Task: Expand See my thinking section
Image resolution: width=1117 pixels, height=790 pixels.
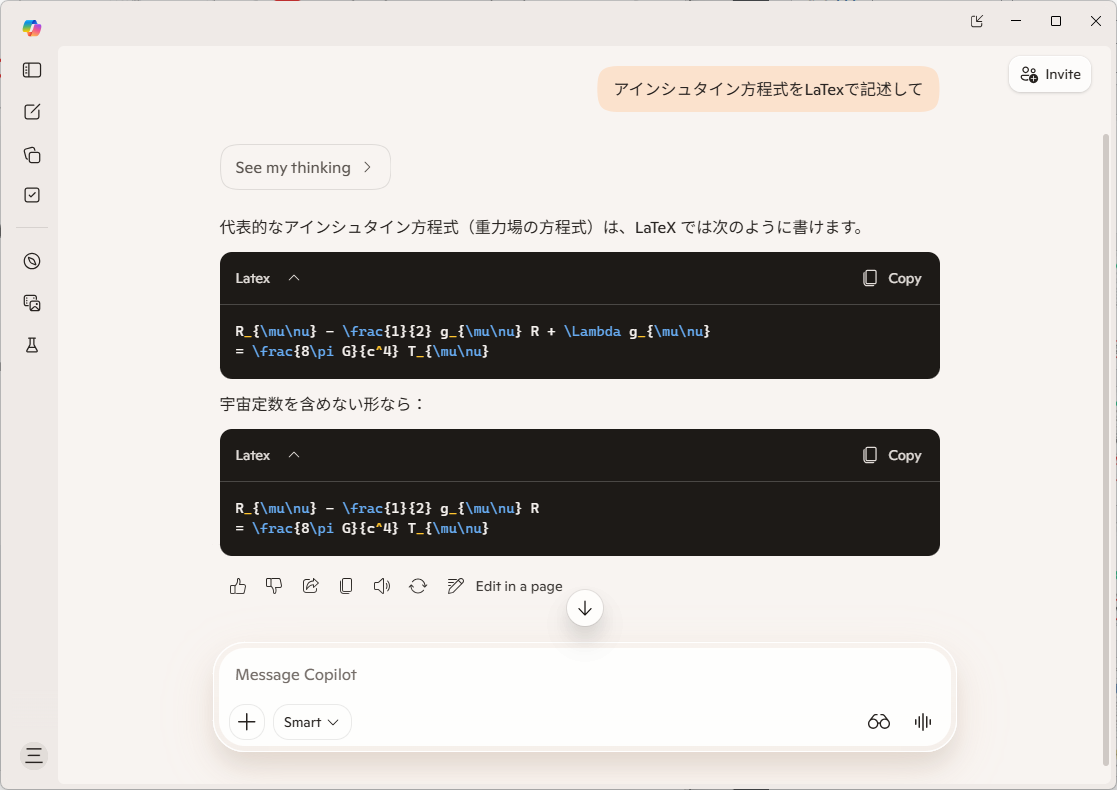Action: pyautogui.click(x=305, y=167)
